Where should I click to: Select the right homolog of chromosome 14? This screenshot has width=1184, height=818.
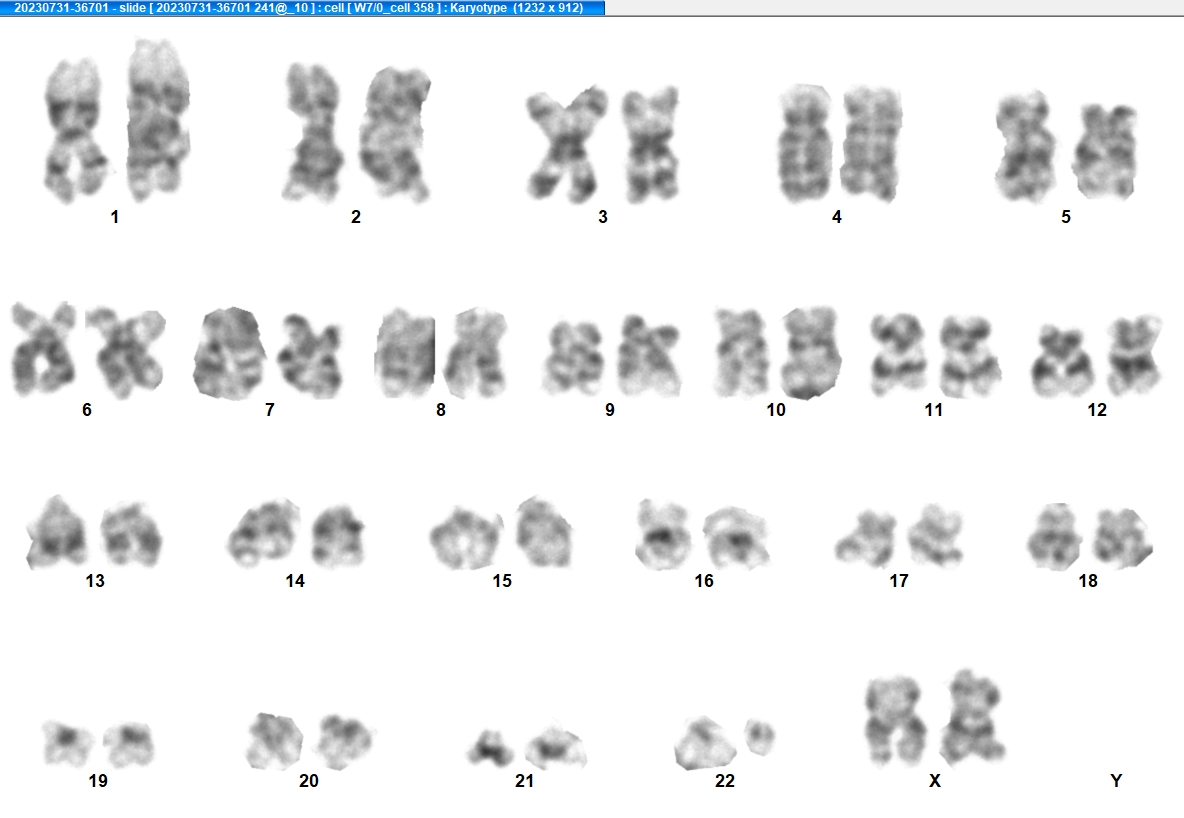click(x=339, y=536)
